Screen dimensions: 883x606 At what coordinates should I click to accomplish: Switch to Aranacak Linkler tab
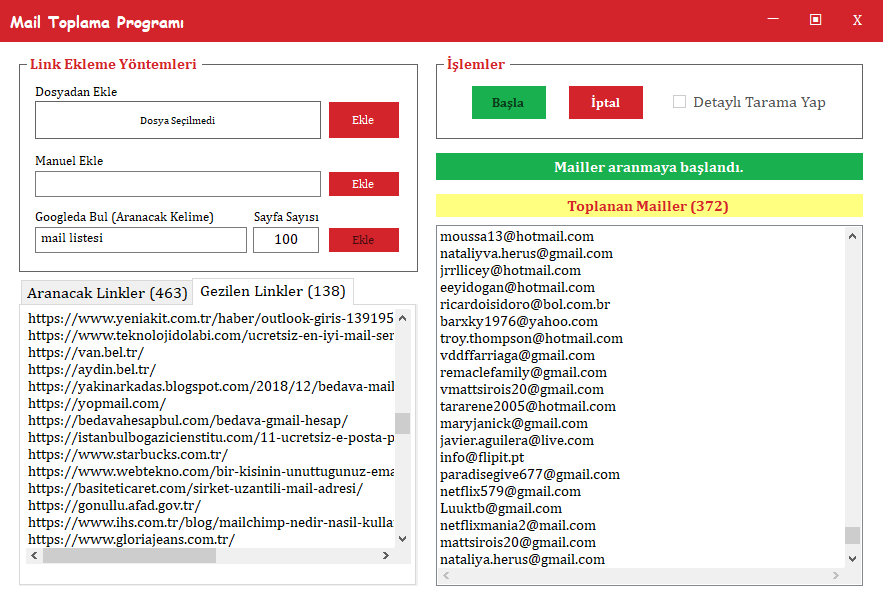click(107, 293)
